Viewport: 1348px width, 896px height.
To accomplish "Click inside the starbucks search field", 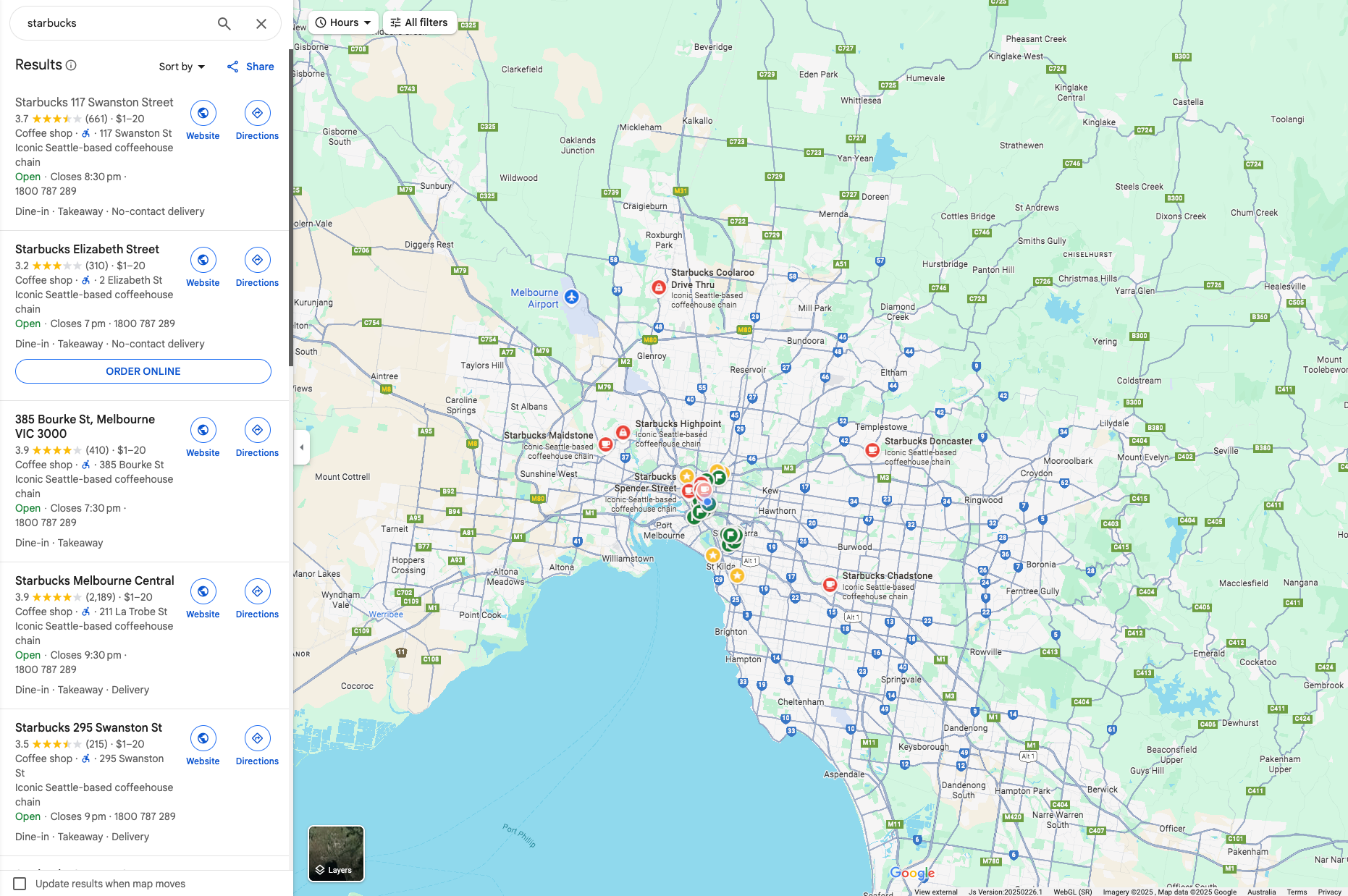I will (x=116, y=23).
